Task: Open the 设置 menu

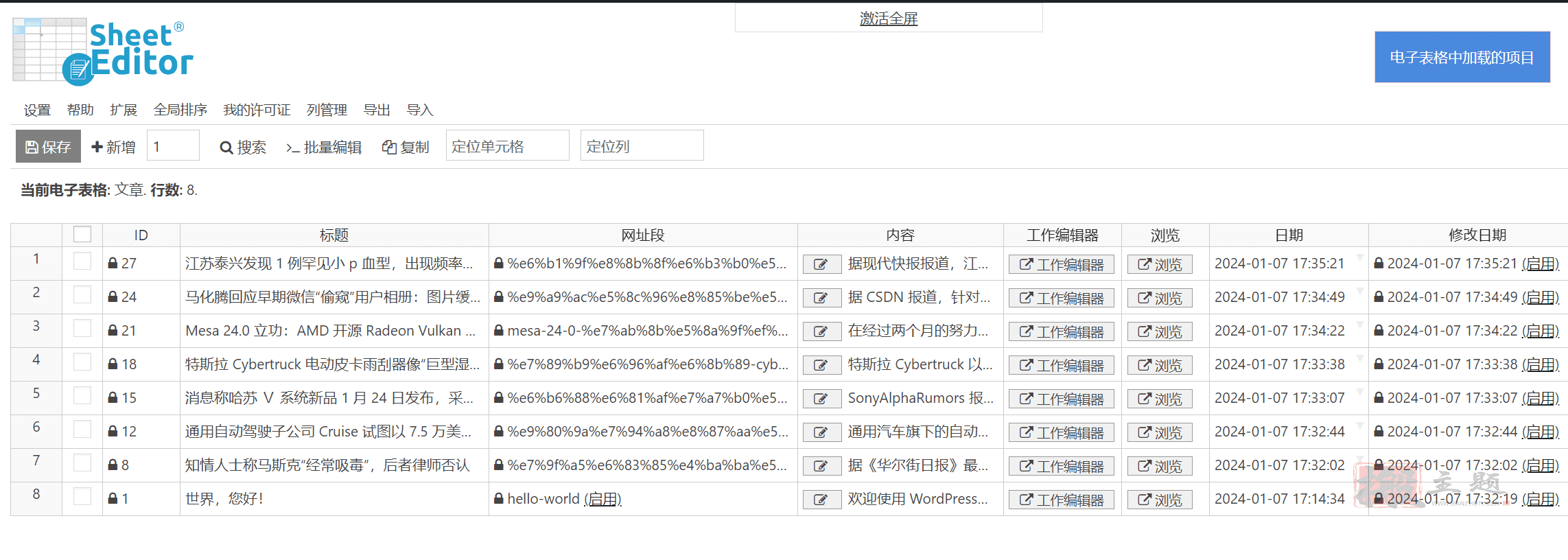Action: click(37, 110)
